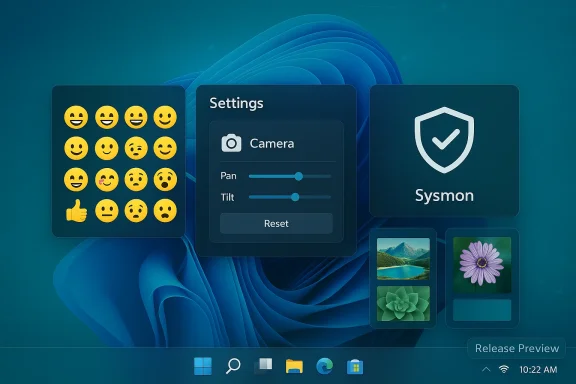Click the Release Preview label

click(517, 348)
